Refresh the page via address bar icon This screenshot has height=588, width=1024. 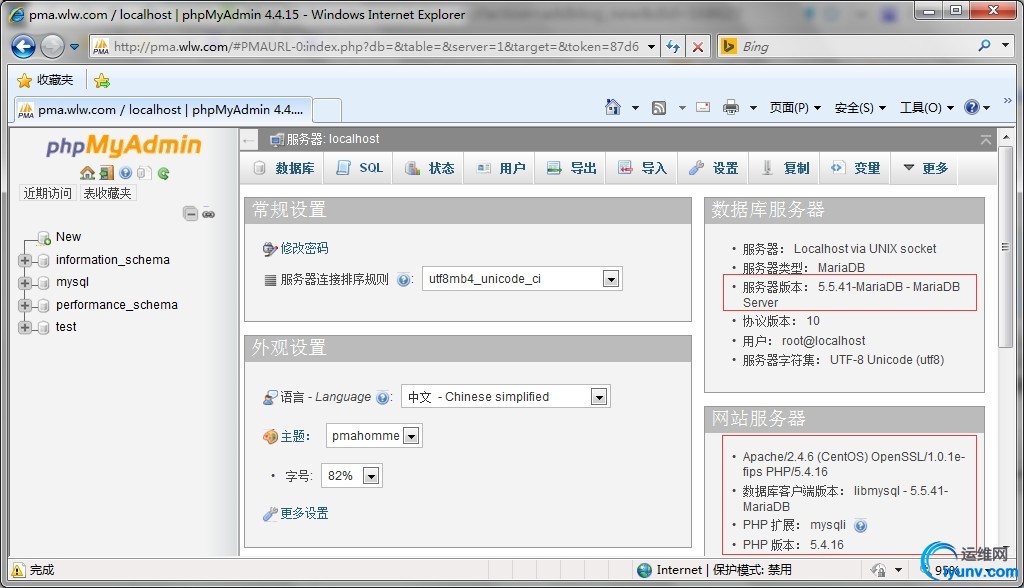[x=673, y=46]
